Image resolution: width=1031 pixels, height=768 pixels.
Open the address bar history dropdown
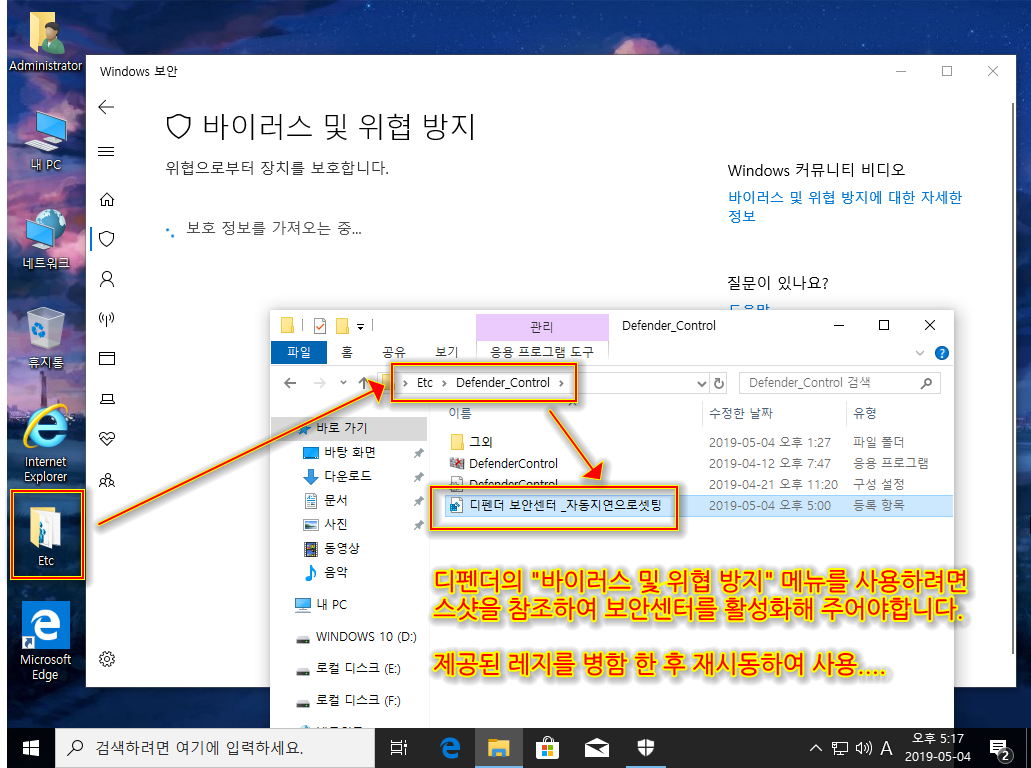coord(702,383)
